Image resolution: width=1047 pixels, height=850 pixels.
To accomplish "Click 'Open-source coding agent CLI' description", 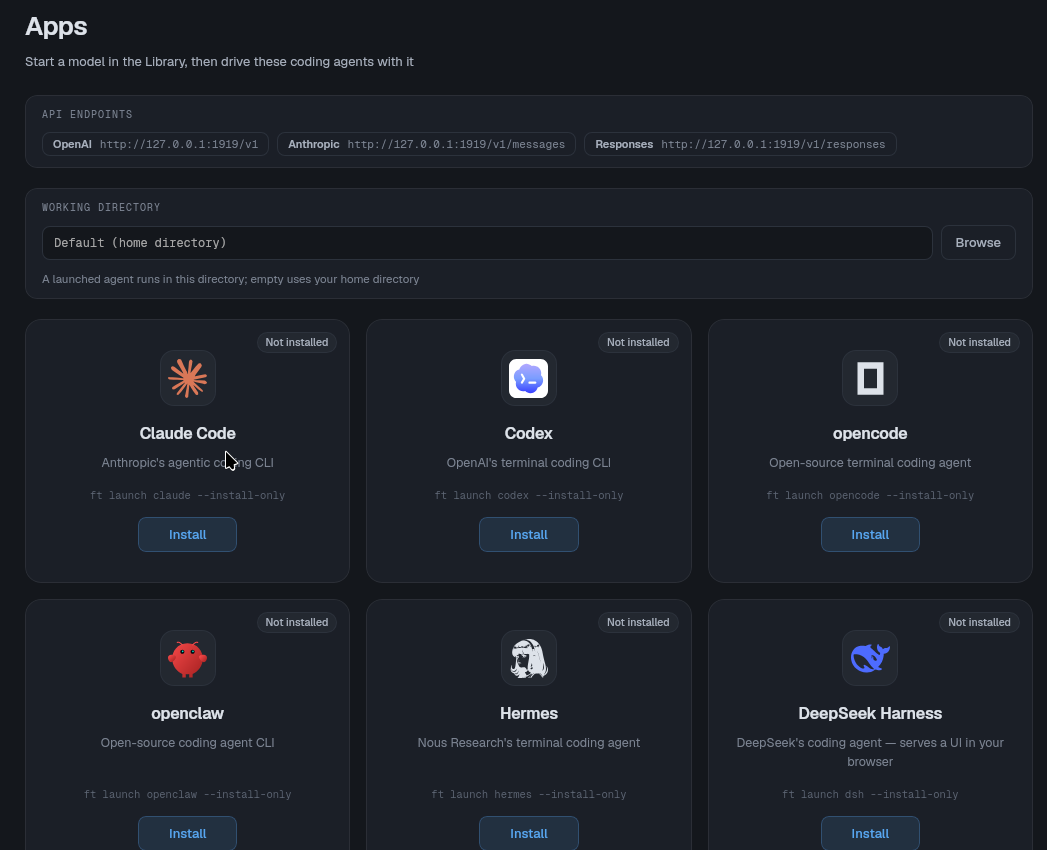I will coord(188,742).
